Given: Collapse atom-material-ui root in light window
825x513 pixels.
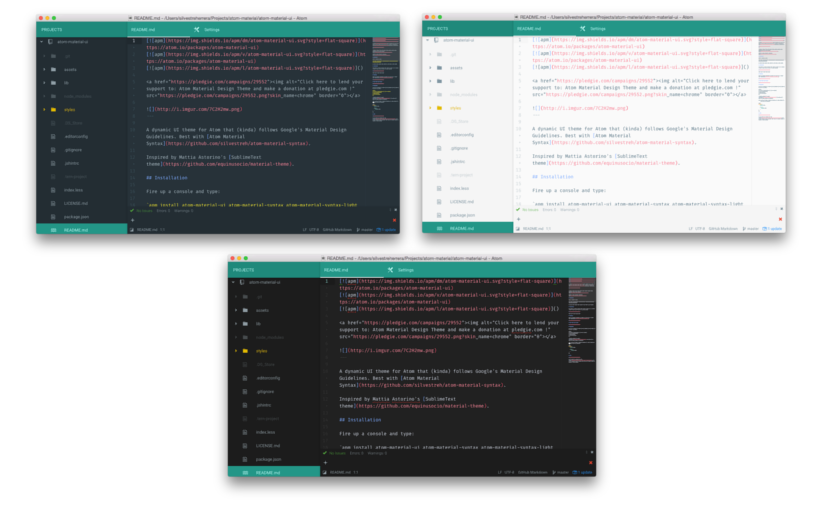Looking at the screenshot, I should pyautogui.click(x=427, y=40).
